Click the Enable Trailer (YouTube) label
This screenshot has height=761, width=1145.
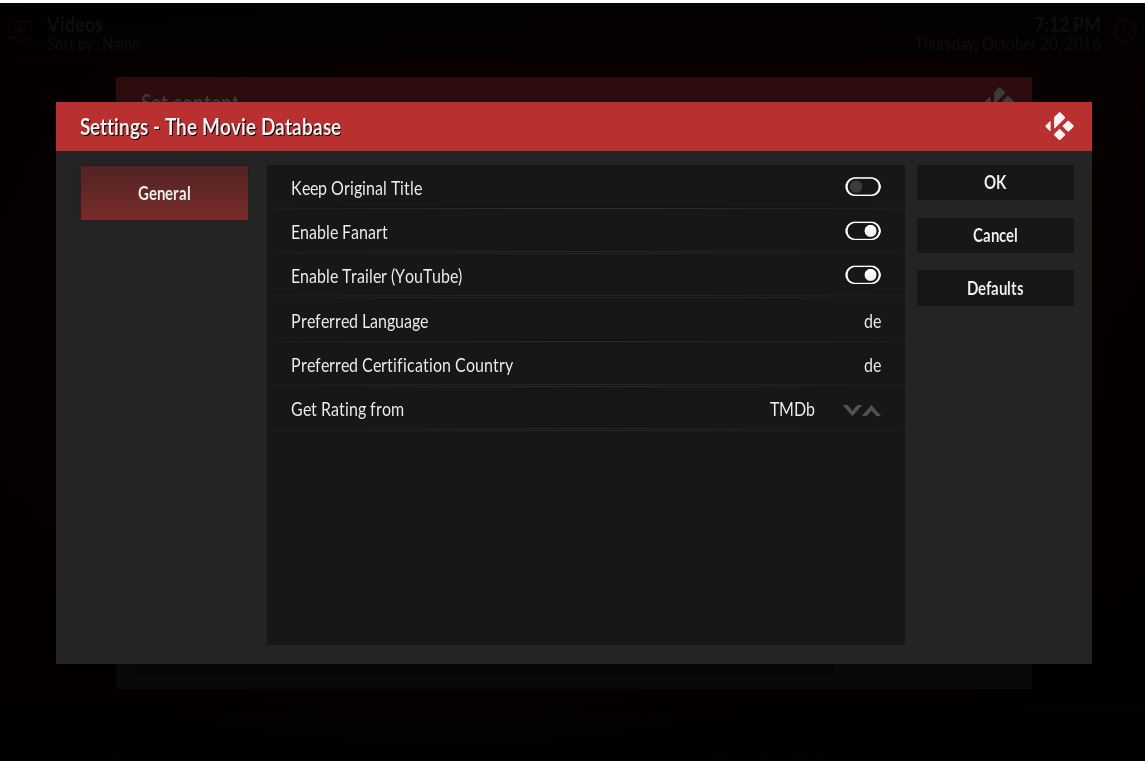376,277
